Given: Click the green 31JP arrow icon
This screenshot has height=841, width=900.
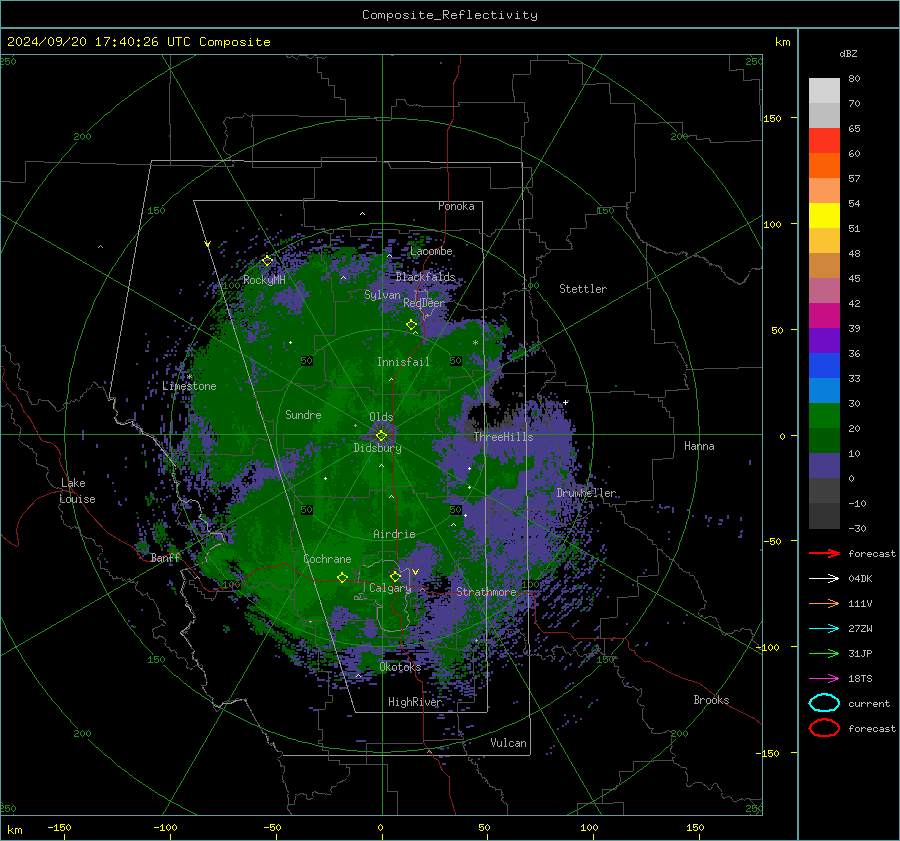Looking at the screenshot, I should [x=824, y=653].
